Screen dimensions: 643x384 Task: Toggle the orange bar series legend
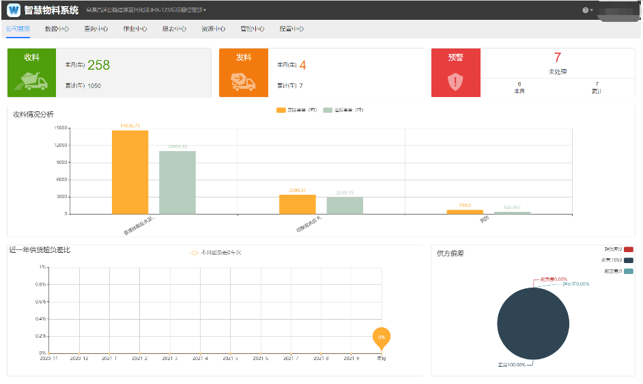(281, 110)
